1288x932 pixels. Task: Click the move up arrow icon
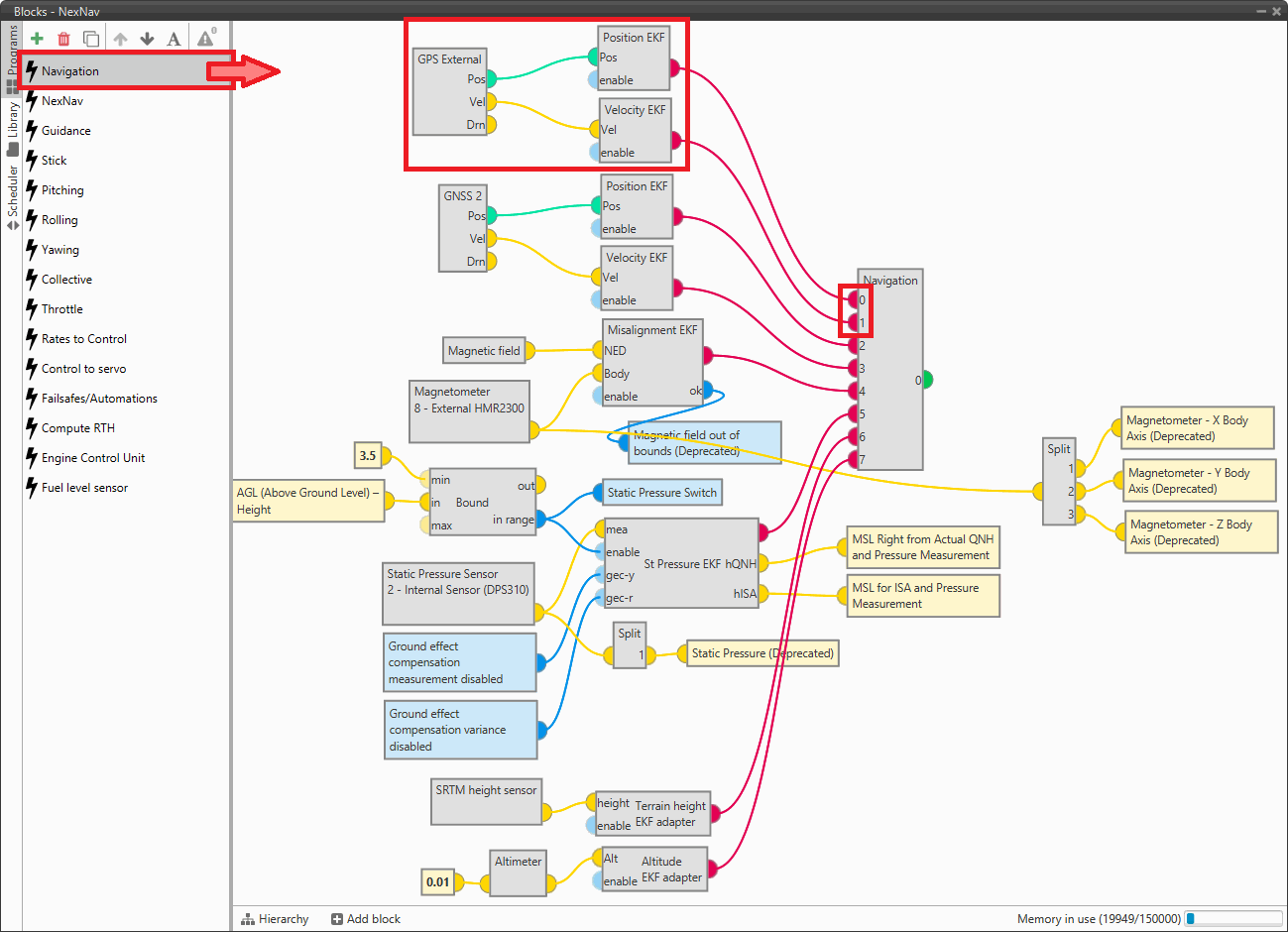click(120, 39)
